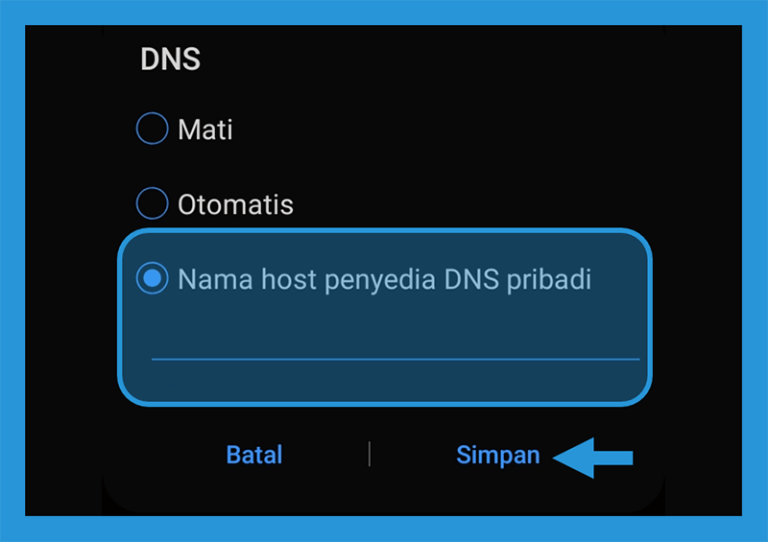
Task: Click the blue arrow icon beside Simpan
Action: (x=593, y=458)
